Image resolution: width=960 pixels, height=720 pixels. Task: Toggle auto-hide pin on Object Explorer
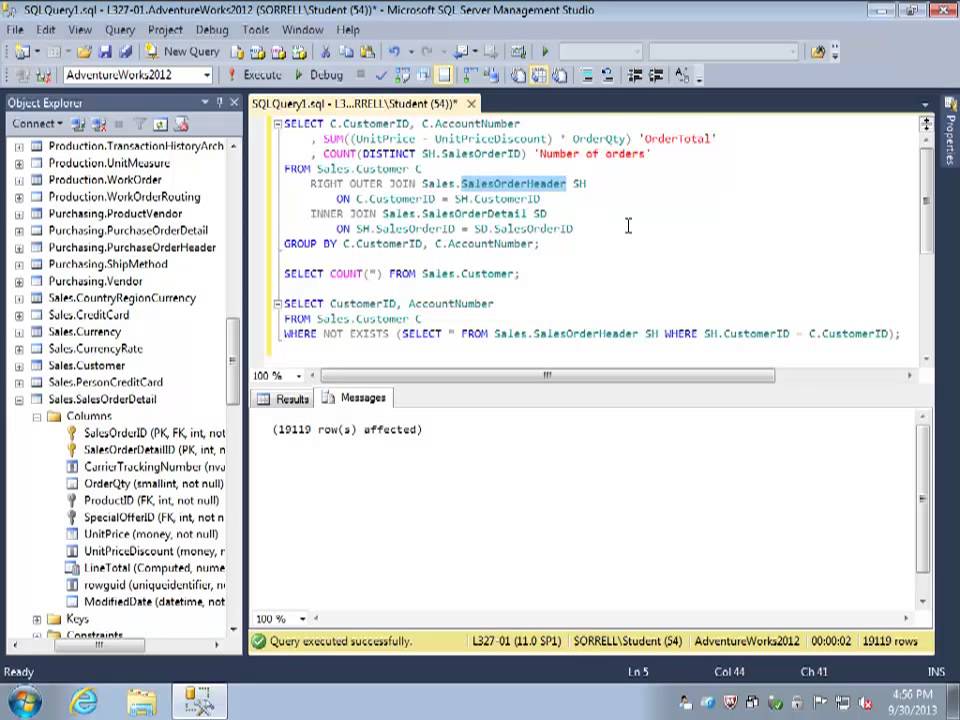point(219,103)
